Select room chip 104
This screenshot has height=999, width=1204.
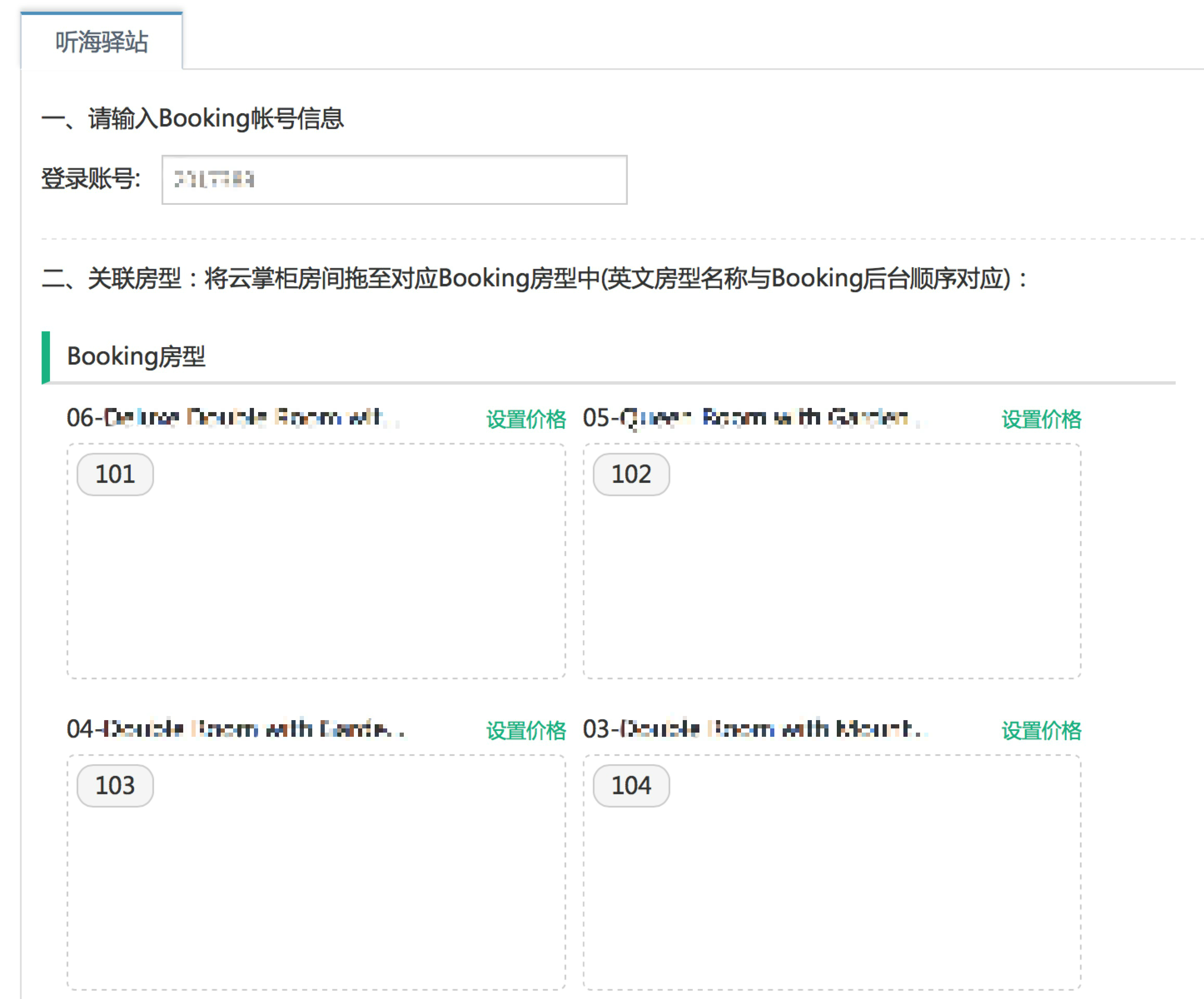[x=631, y=785]
